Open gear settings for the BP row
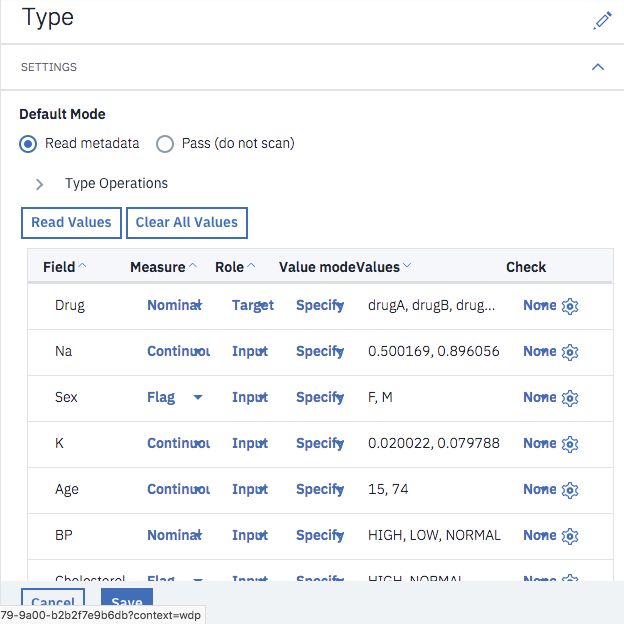The width and height of the screenshot is (624, 624). coord(570,536)
